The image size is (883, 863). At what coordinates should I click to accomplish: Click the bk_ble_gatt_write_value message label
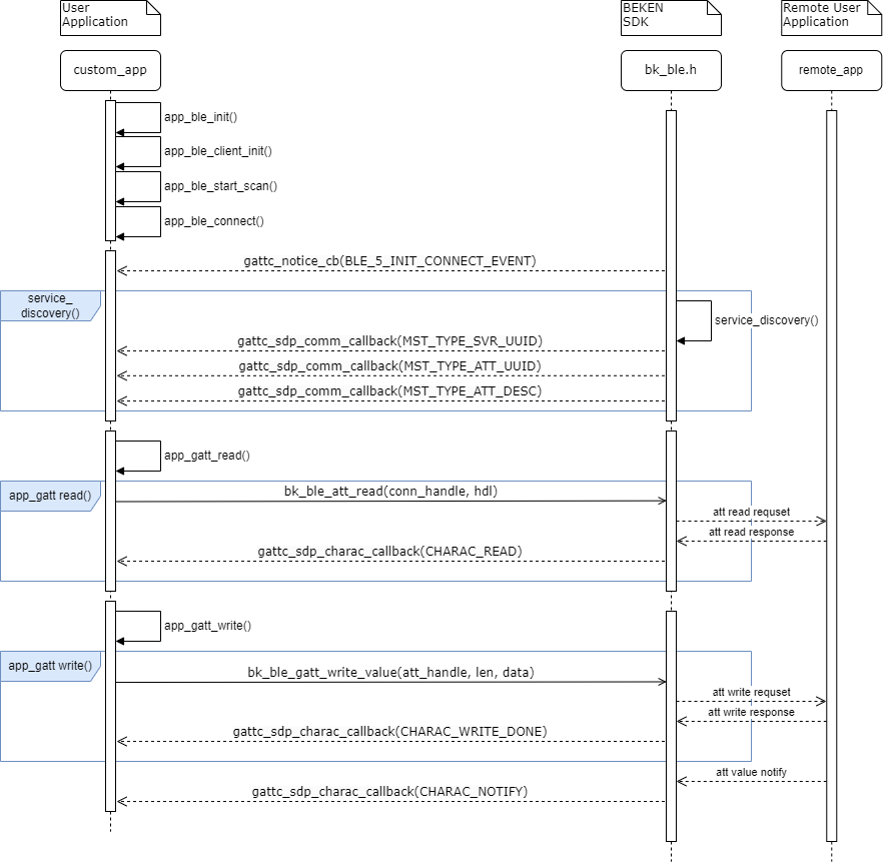[390, 672]
